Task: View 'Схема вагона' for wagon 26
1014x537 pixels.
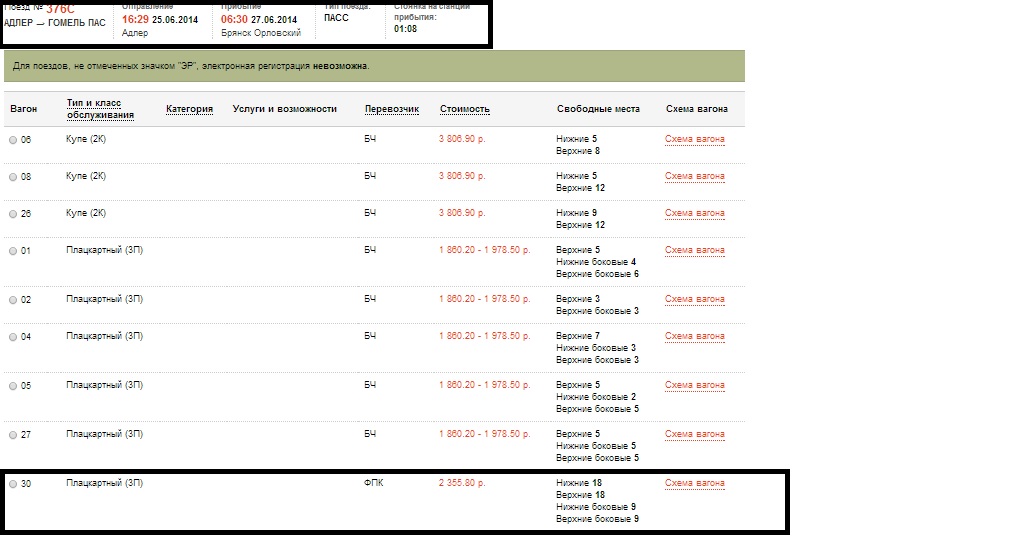Action: point(695,213)
